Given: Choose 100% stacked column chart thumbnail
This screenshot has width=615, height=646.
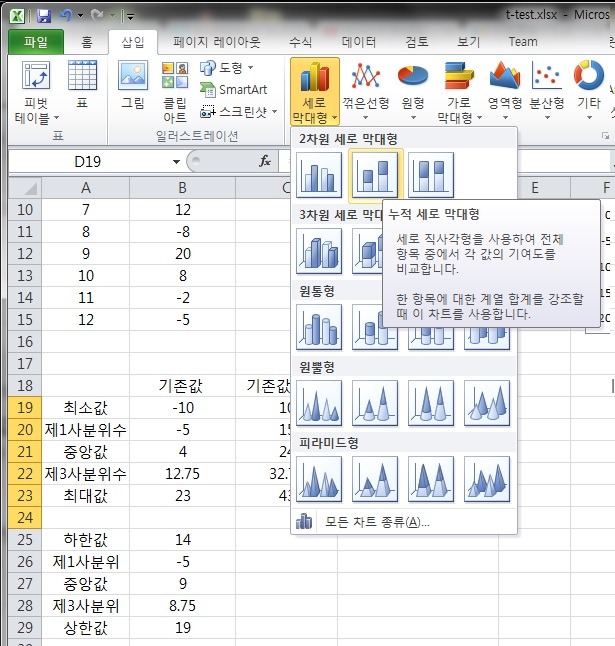Looking at the screenshot, I should (431, 175).
